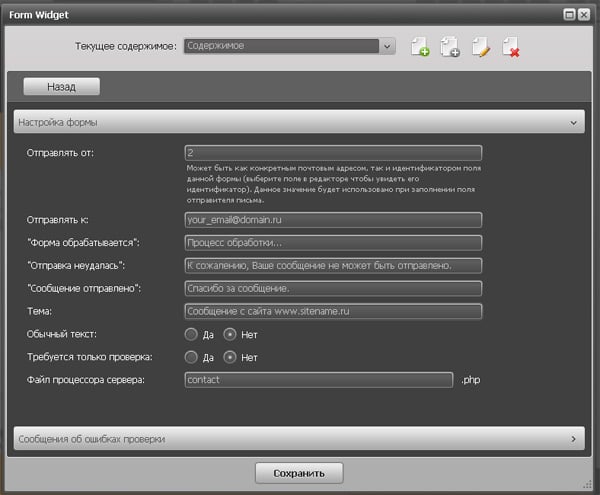Close the Form Widget dialog

pyautogui.click(x=584, y=14)
